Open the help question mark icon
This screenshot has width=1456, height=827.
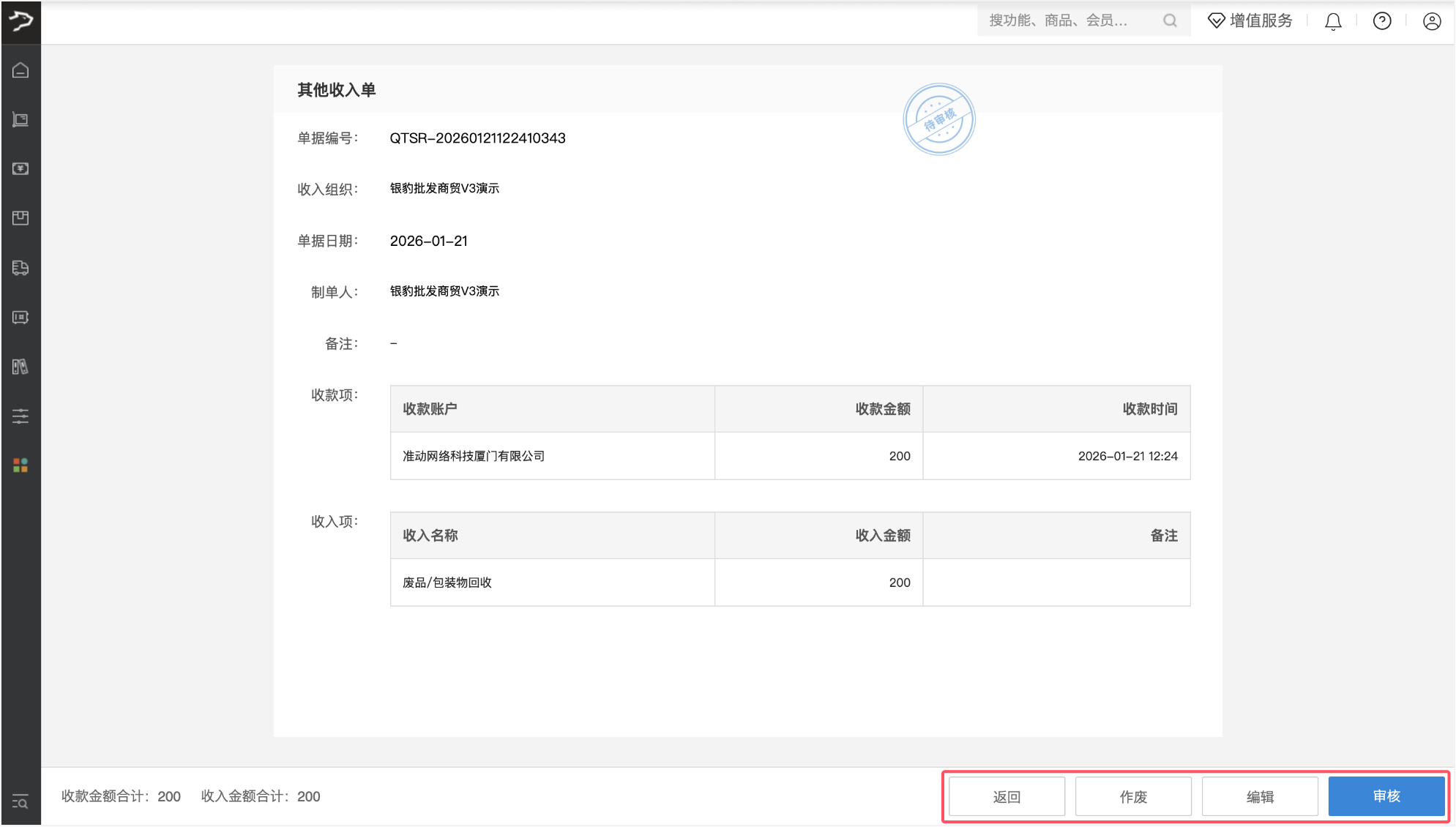[1381, 20]
